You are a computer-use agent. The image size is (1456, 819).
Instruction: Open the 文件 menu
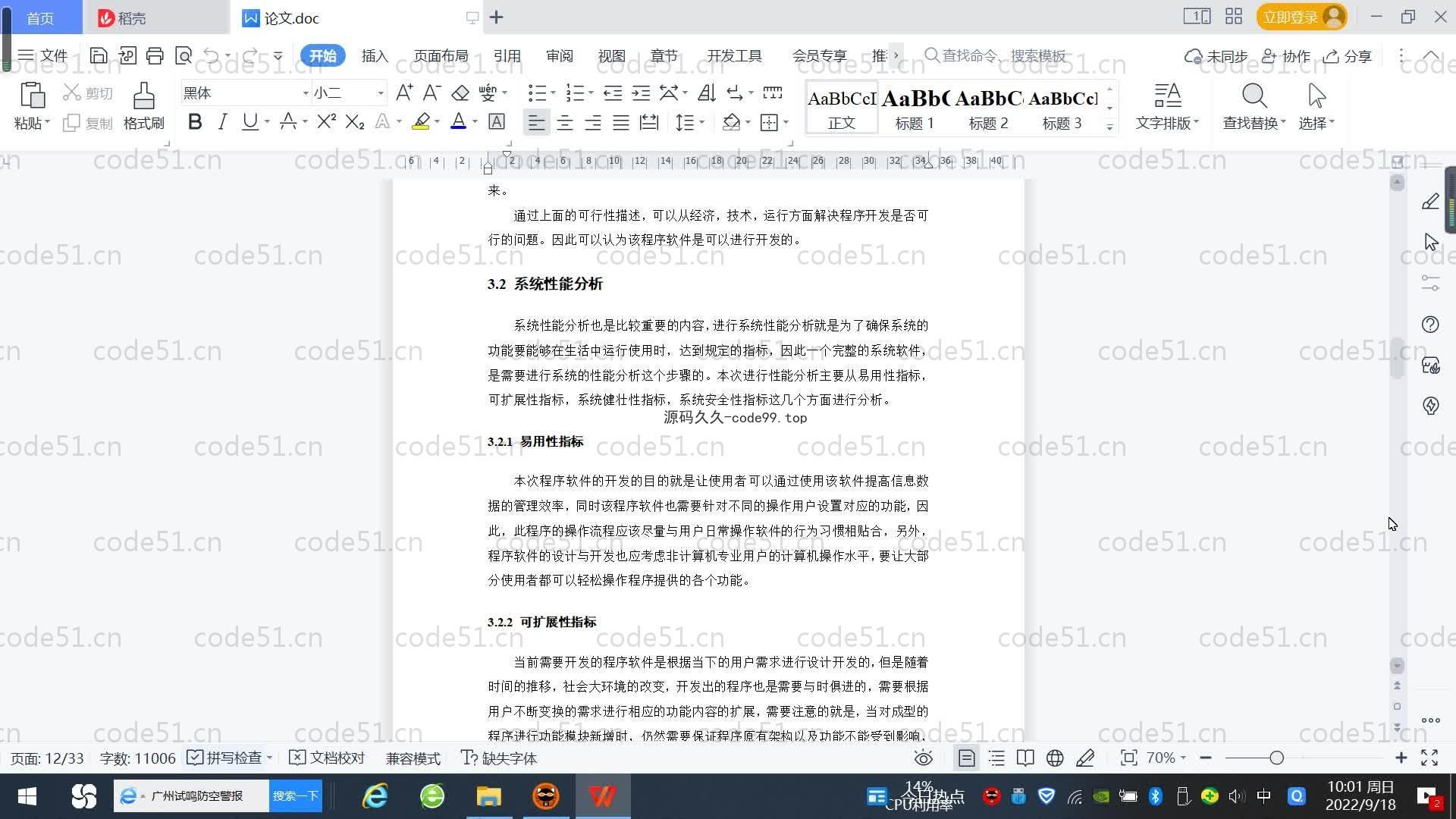point(42,56)
